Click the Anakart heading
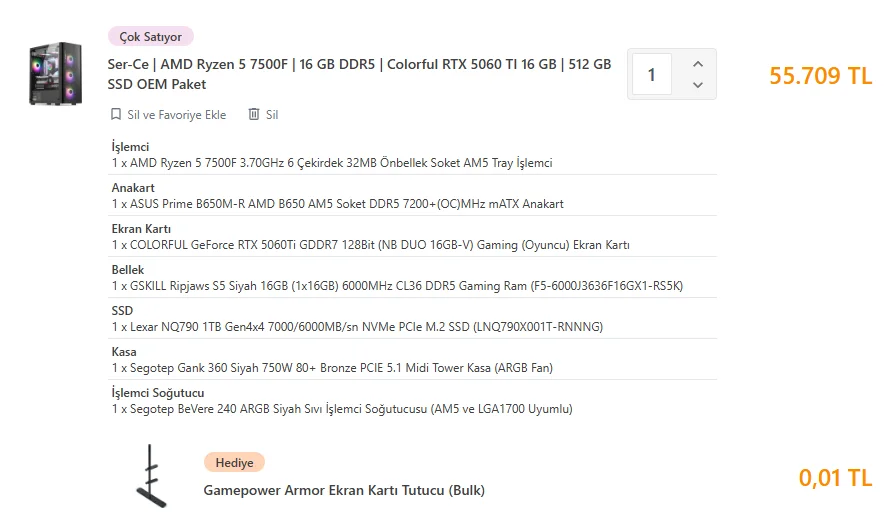 click(x=133, y=188)
